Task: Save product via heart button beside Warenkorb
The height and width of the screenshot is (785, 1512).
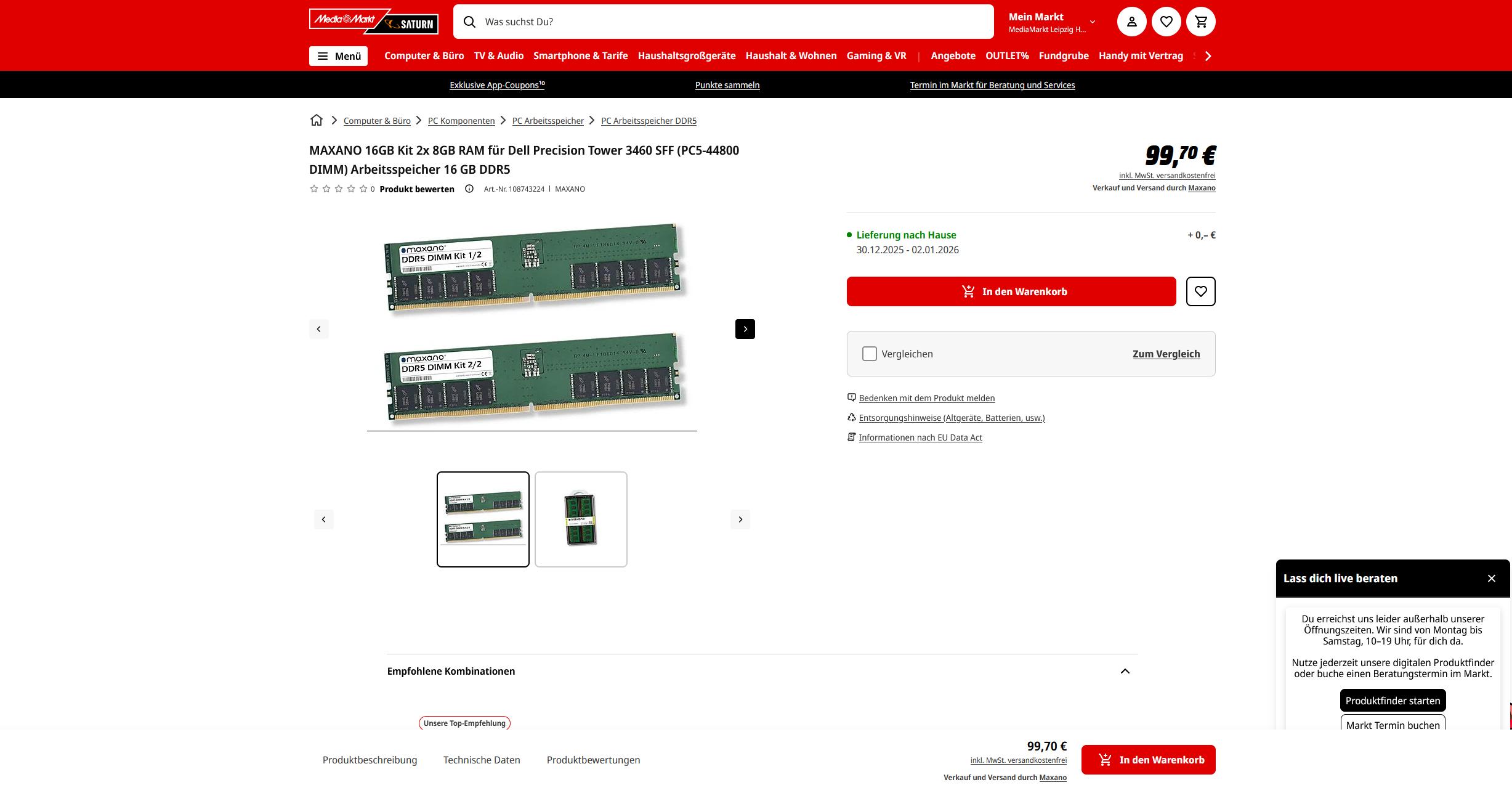Action: coord(1200,291)
